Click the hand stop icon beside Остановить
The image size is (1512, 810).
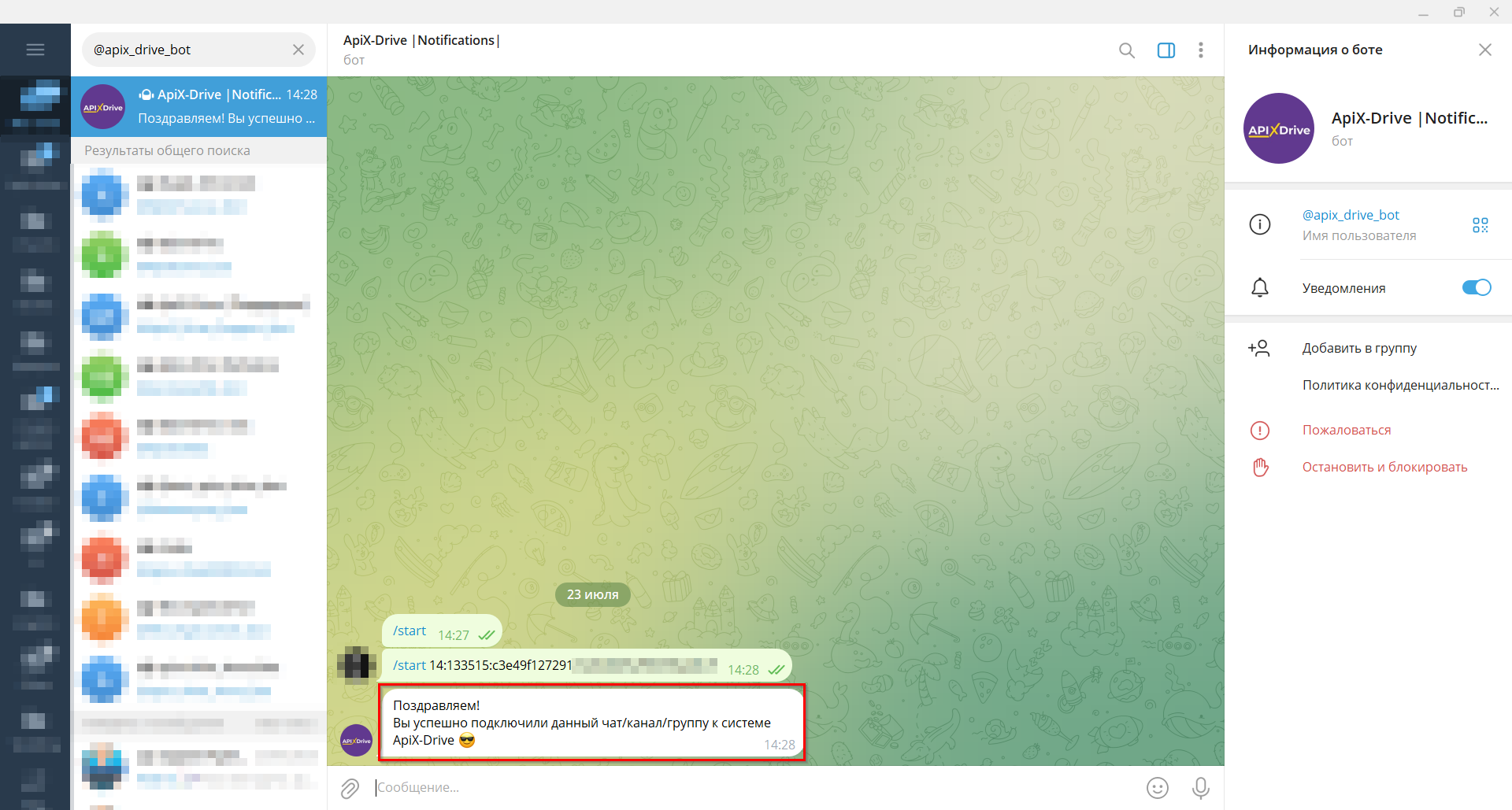pos(1261,467)
